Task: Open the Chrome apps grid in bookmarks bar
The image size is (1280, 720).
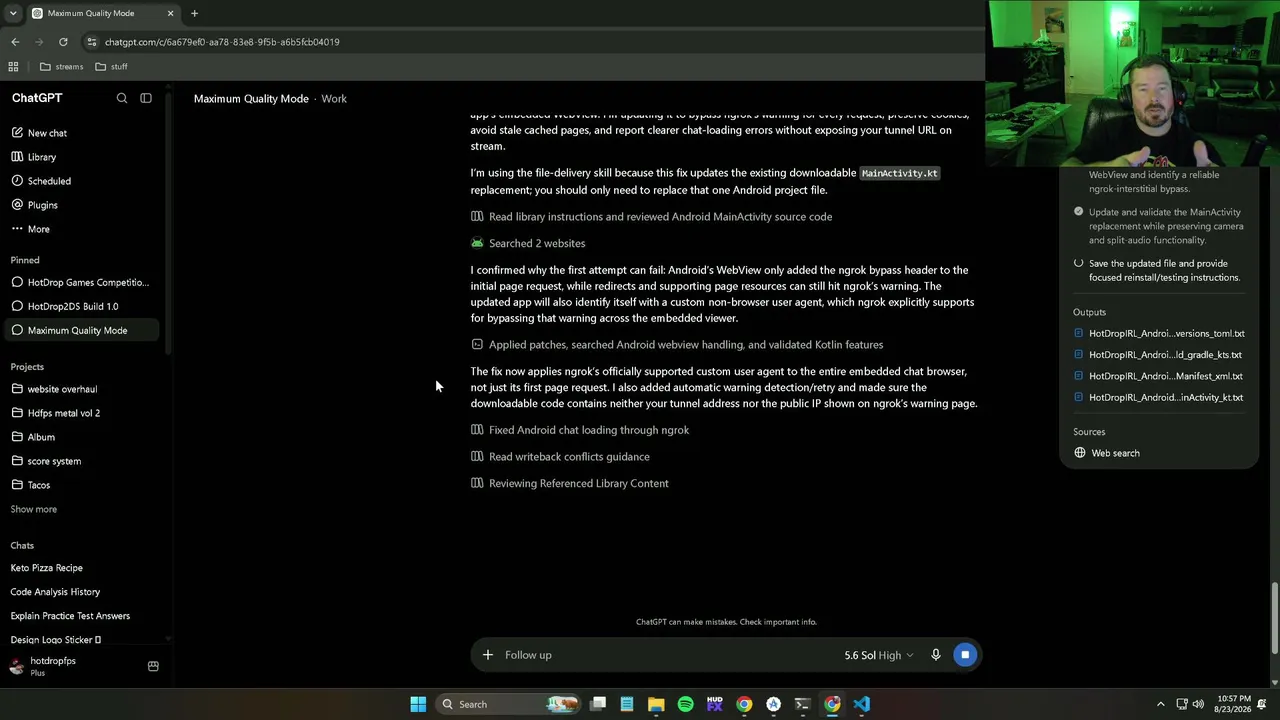Action: (x=13, y=67)
